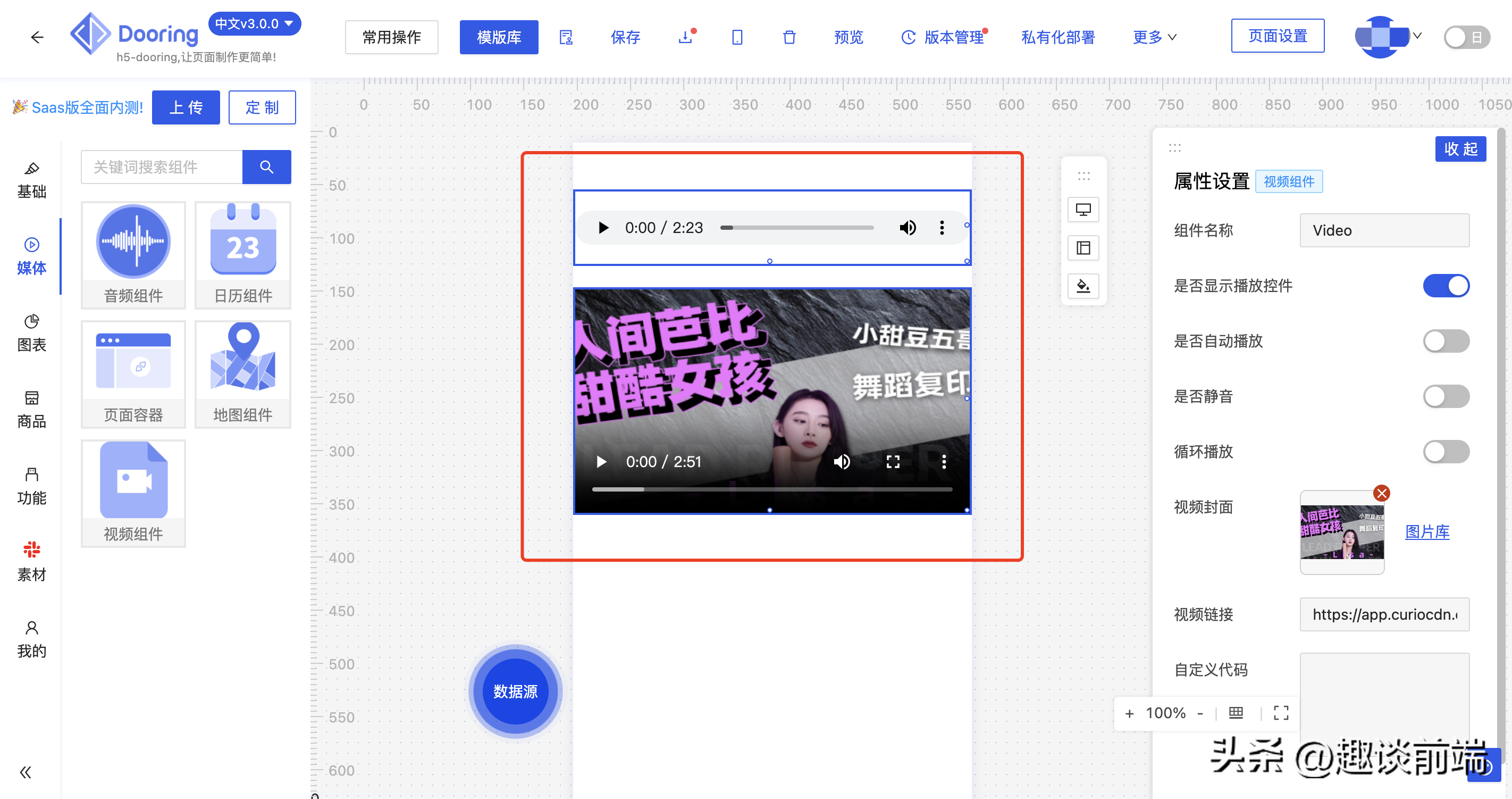This screenshot has height=799, width=1512.
Task: Click the mobile phone preview icon
Action: pos(737,38)
